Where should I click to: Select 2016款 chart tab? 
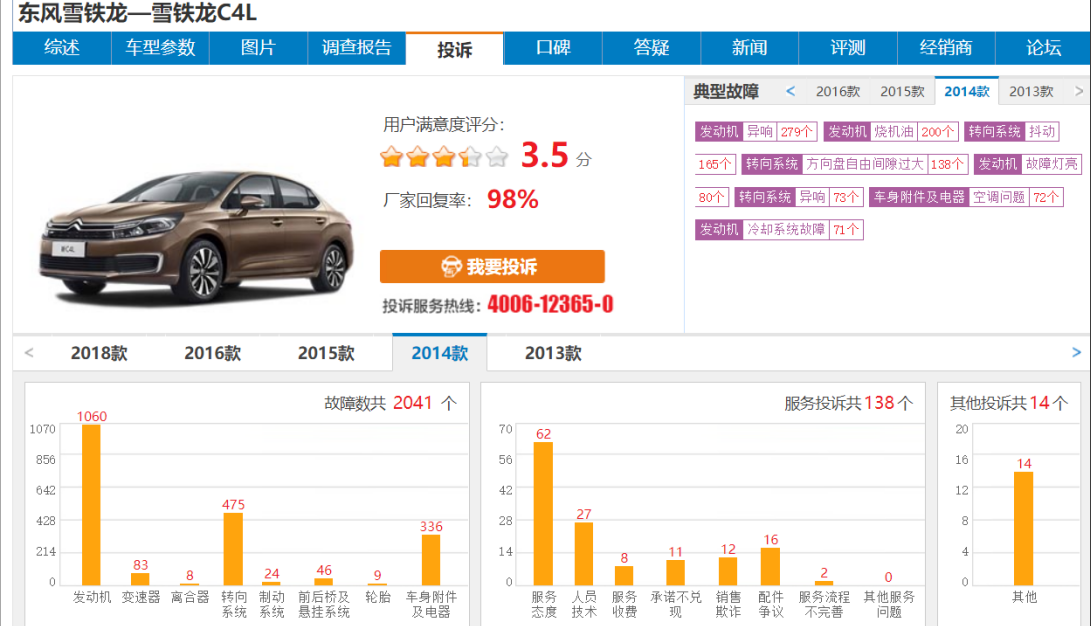[212, 353]
